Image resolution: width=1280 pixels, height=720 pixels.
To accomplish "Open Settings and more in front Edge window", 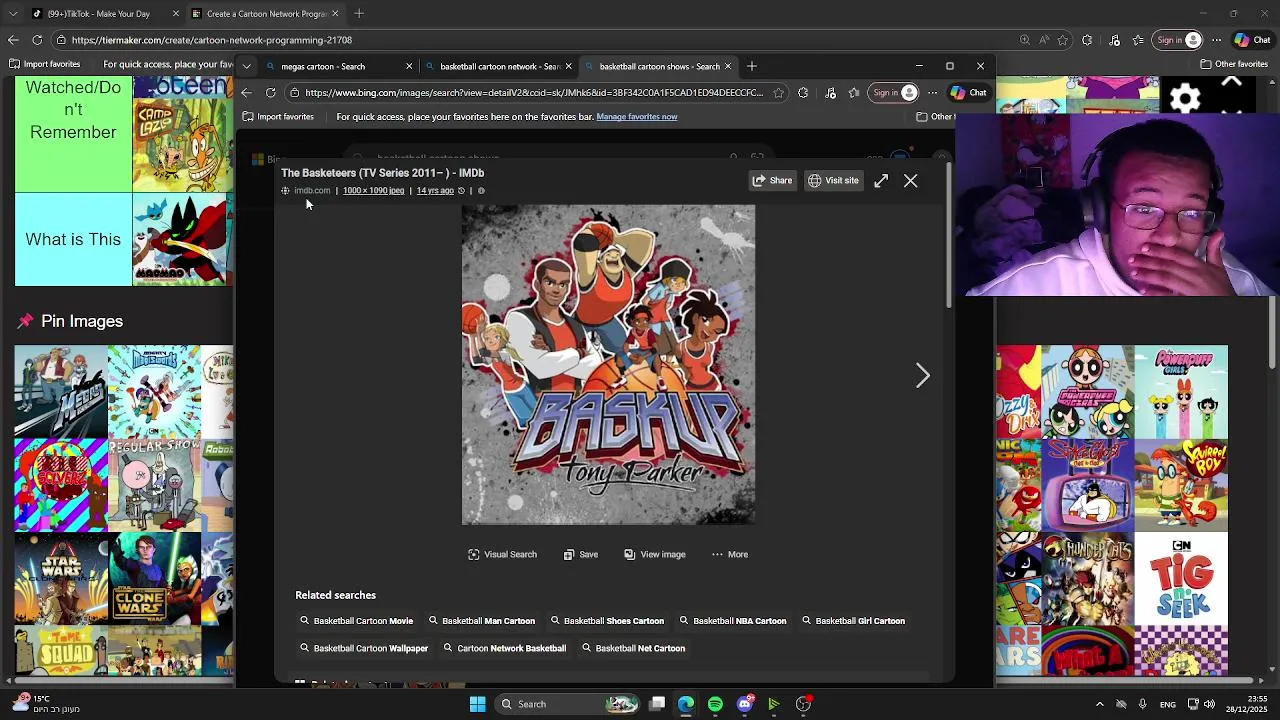I will coord(932,93).
